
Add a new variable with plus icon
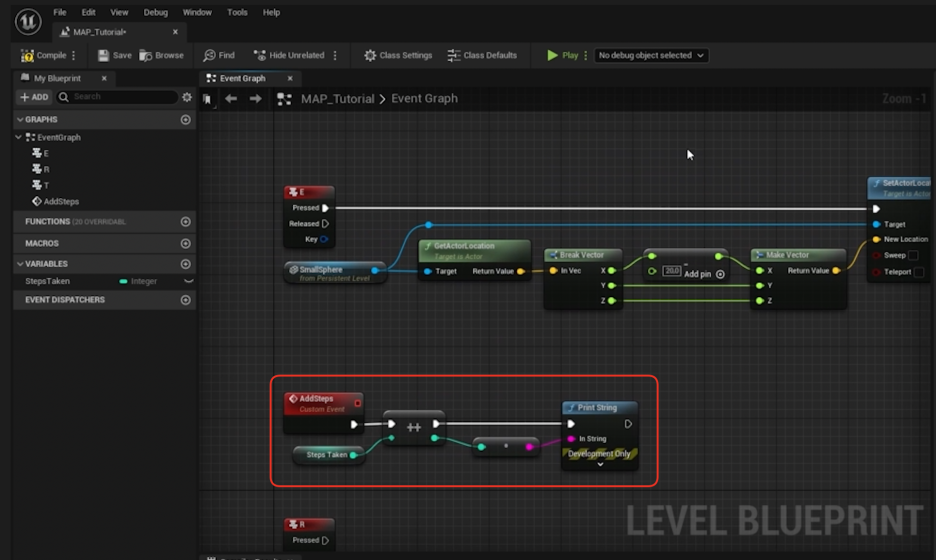186,264
